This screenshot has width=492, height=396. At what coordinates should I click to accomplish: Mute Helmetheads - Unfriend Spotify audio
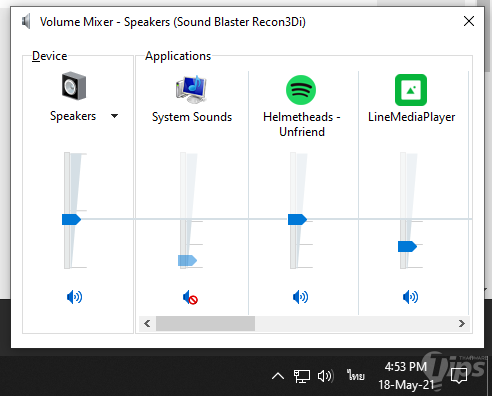point(300,297)
